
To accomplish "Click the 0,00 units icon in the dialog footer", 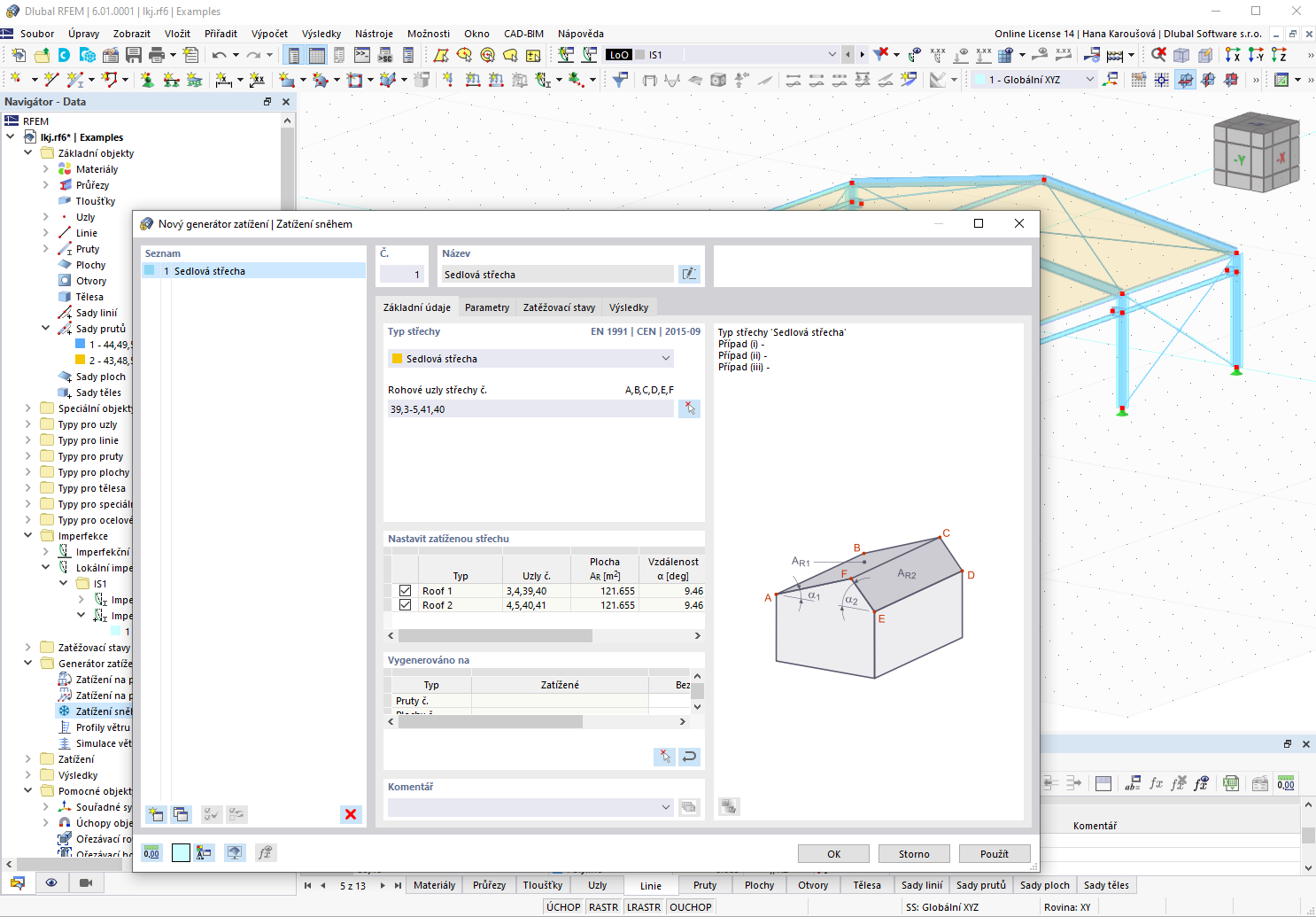I will click(x=152, y=852).
